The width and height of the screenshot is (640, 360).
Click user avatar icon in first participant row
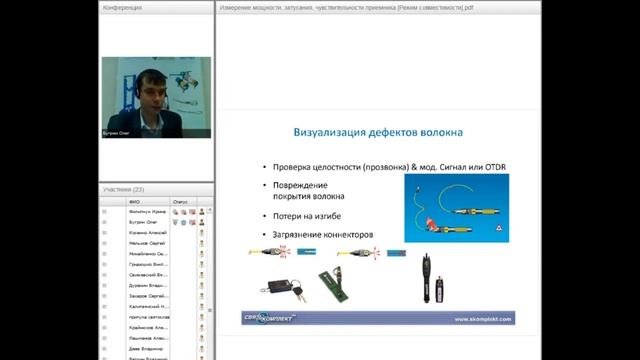coord(202,212)
